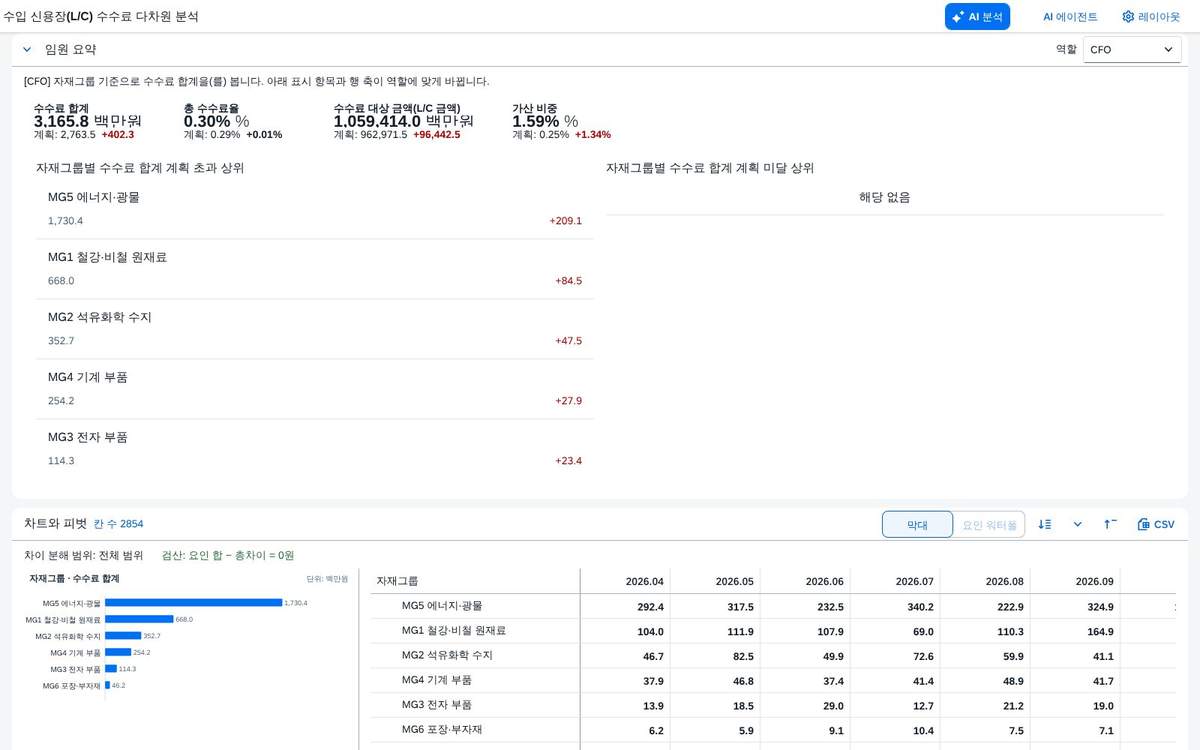Click the 2026.05 column header
Viewport: 1200px width, 750px height.
pyautogui.click(x=716, y=581)
